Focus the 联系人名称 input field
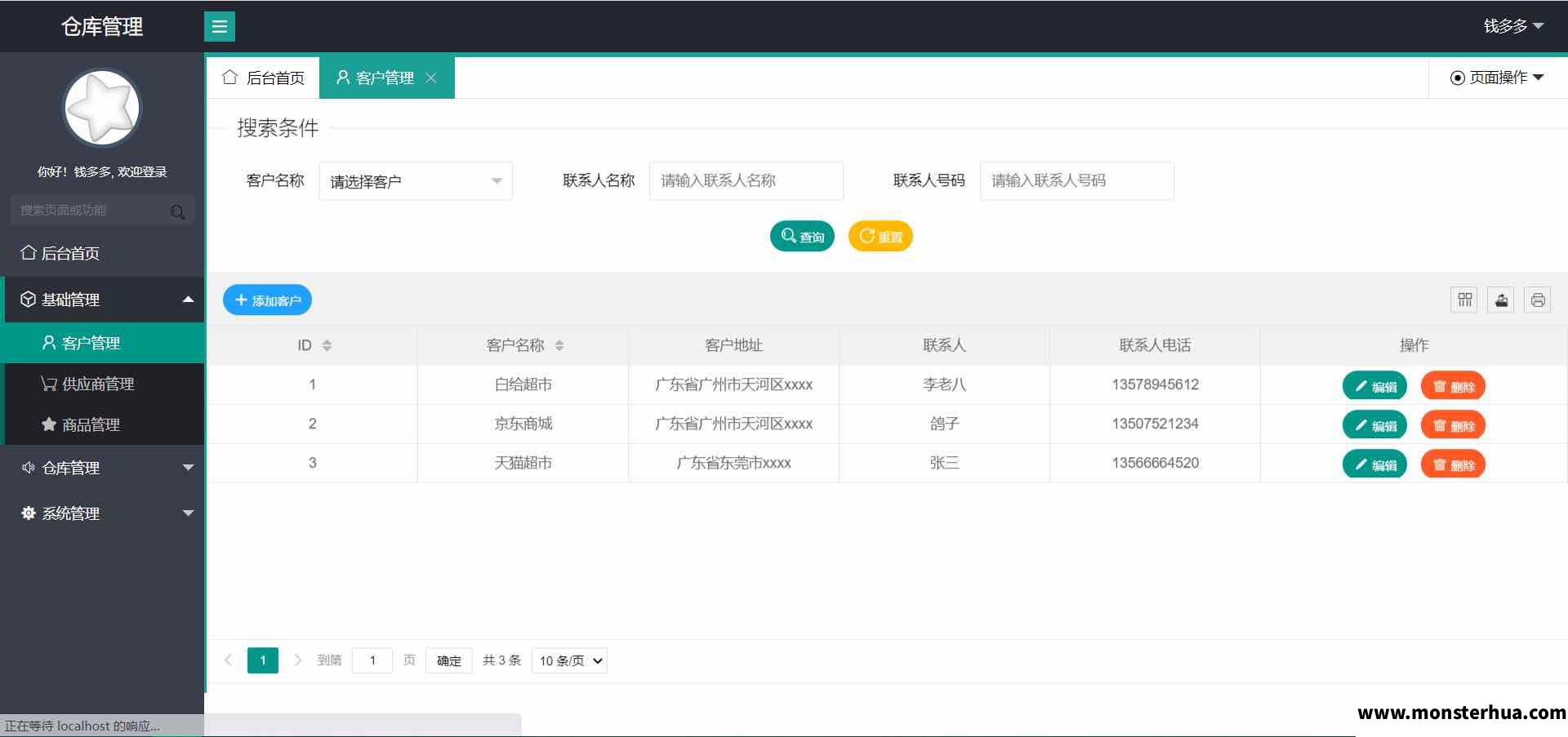 point(746,180)
